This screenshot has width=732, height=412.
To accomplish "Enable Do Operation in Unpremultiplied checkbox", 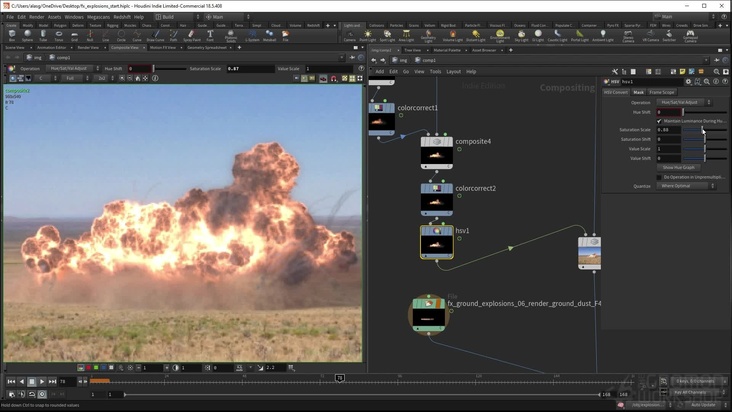I will click(659, 177).
